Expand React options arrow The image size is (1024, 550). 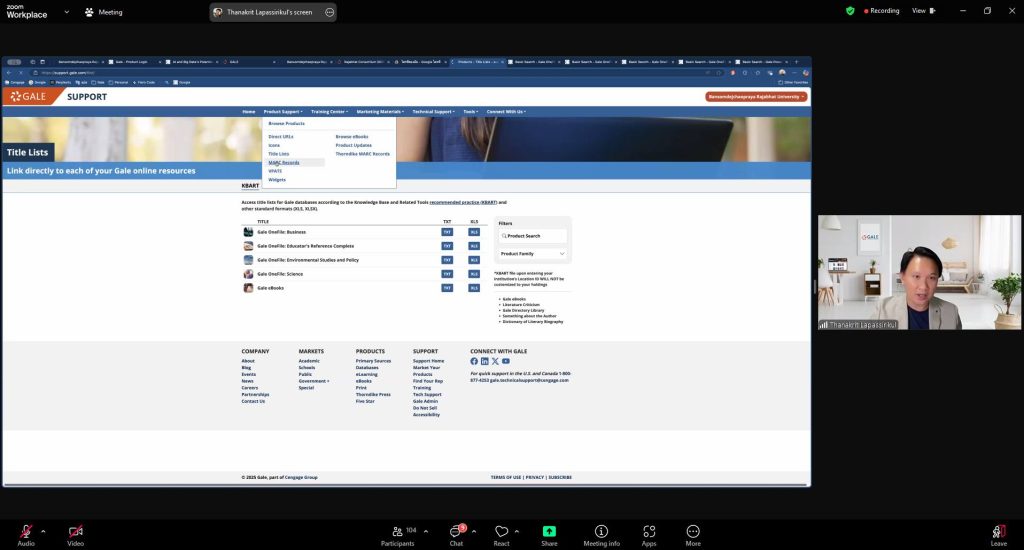pos(517,531)
